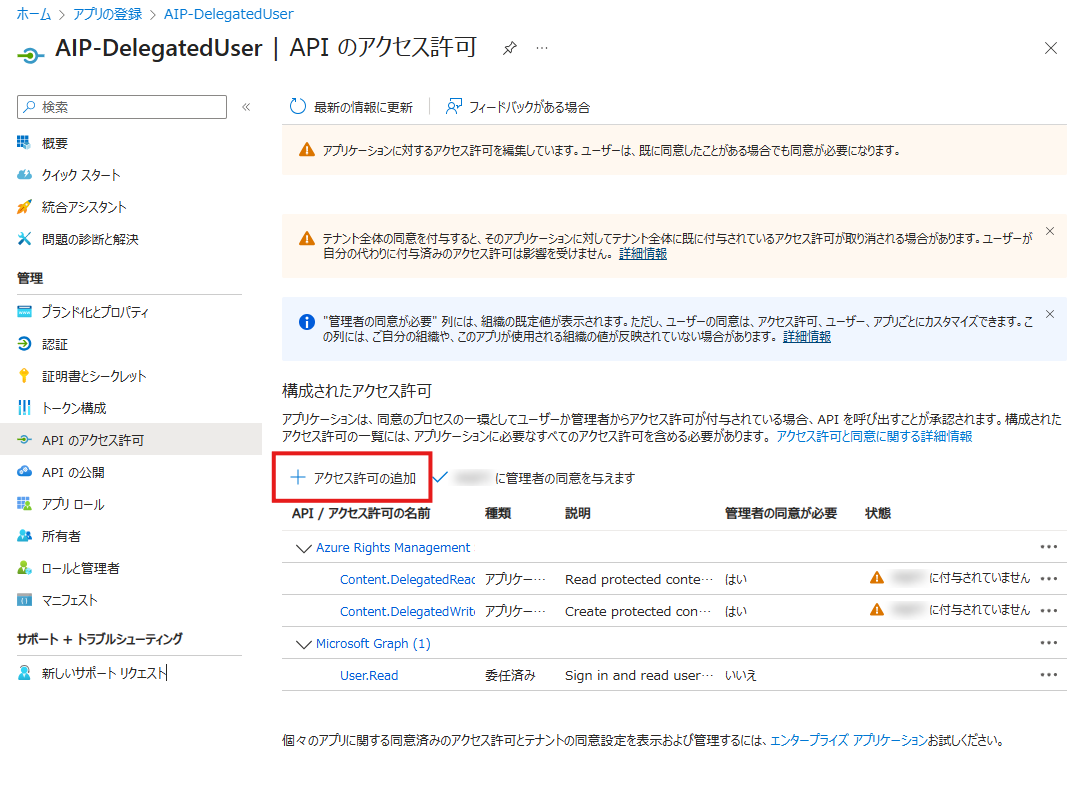1085x788 pixels.
Task: Open マニフェスト in the sidebar
Action: 69,600
